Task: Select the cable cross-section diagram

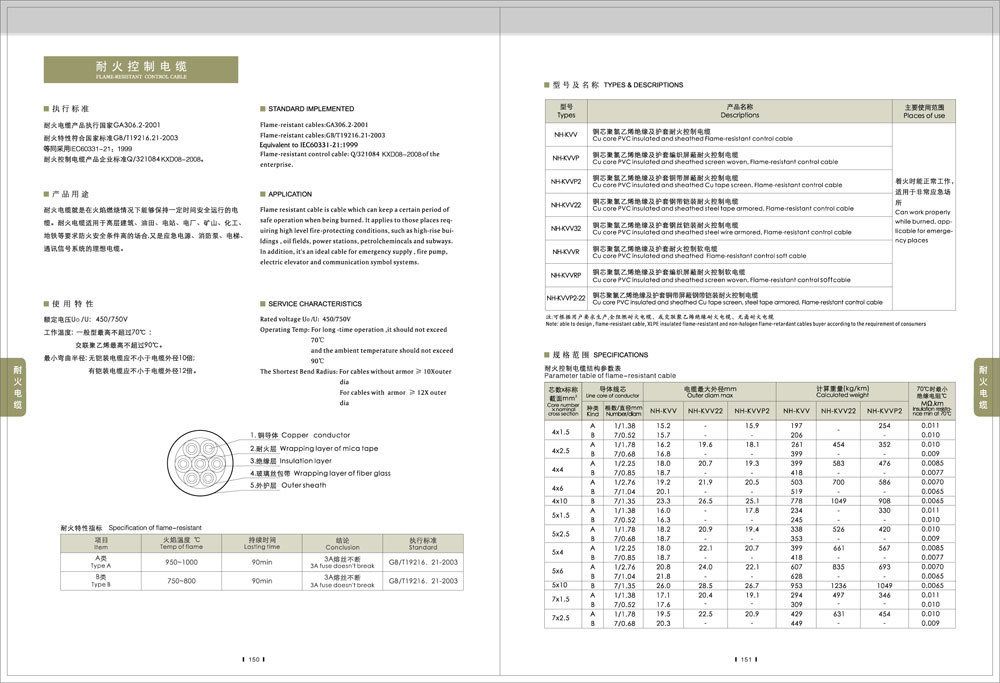Action: tap(201, 463)
